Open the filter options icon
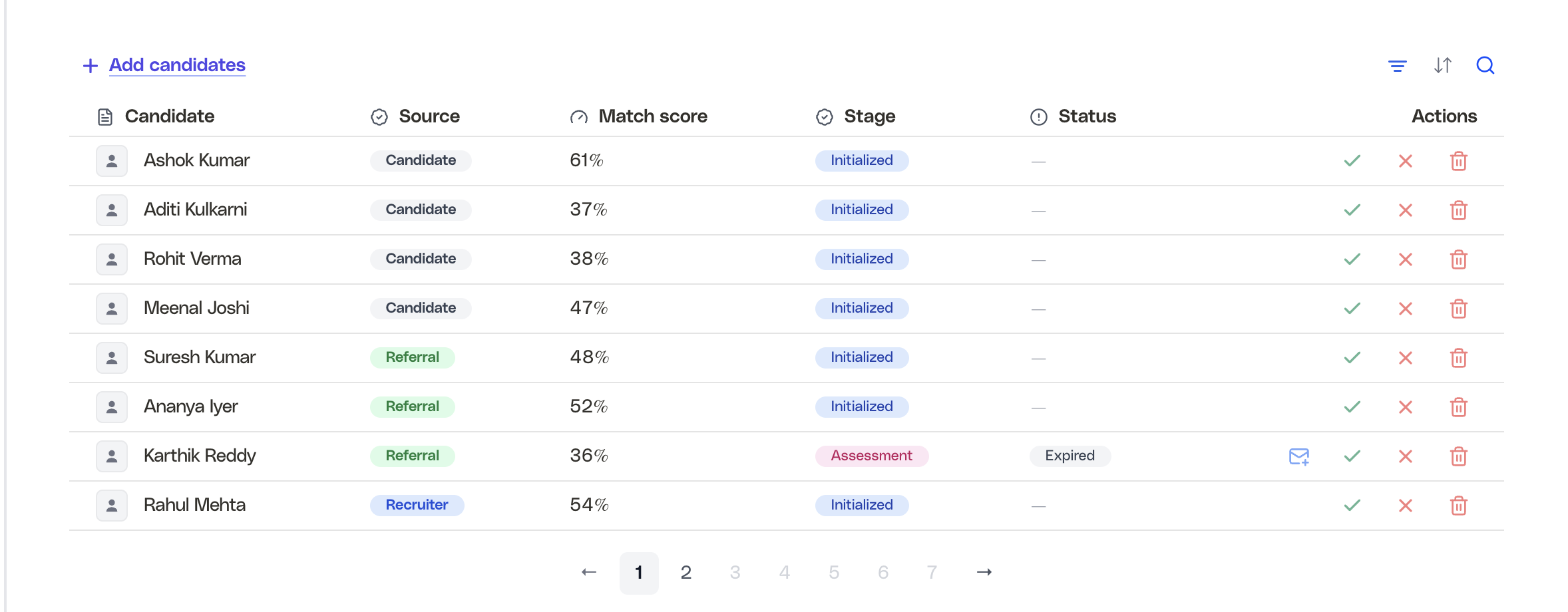1568x612 pixels. 1397,65
